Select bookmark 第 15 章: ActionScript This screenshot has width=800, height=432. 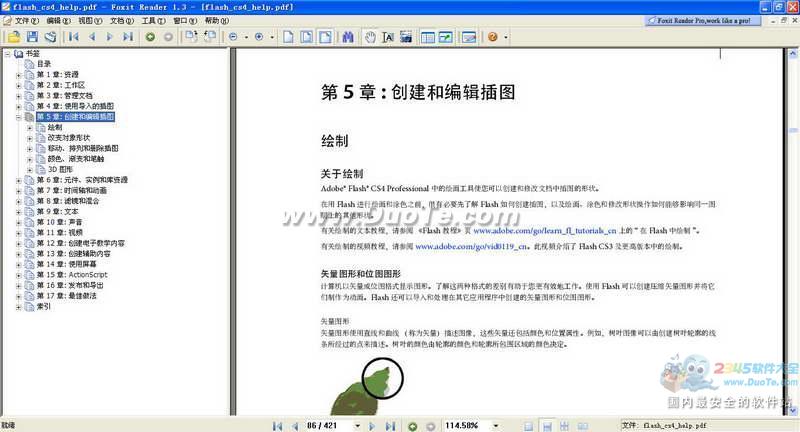(x=72, y=275)
